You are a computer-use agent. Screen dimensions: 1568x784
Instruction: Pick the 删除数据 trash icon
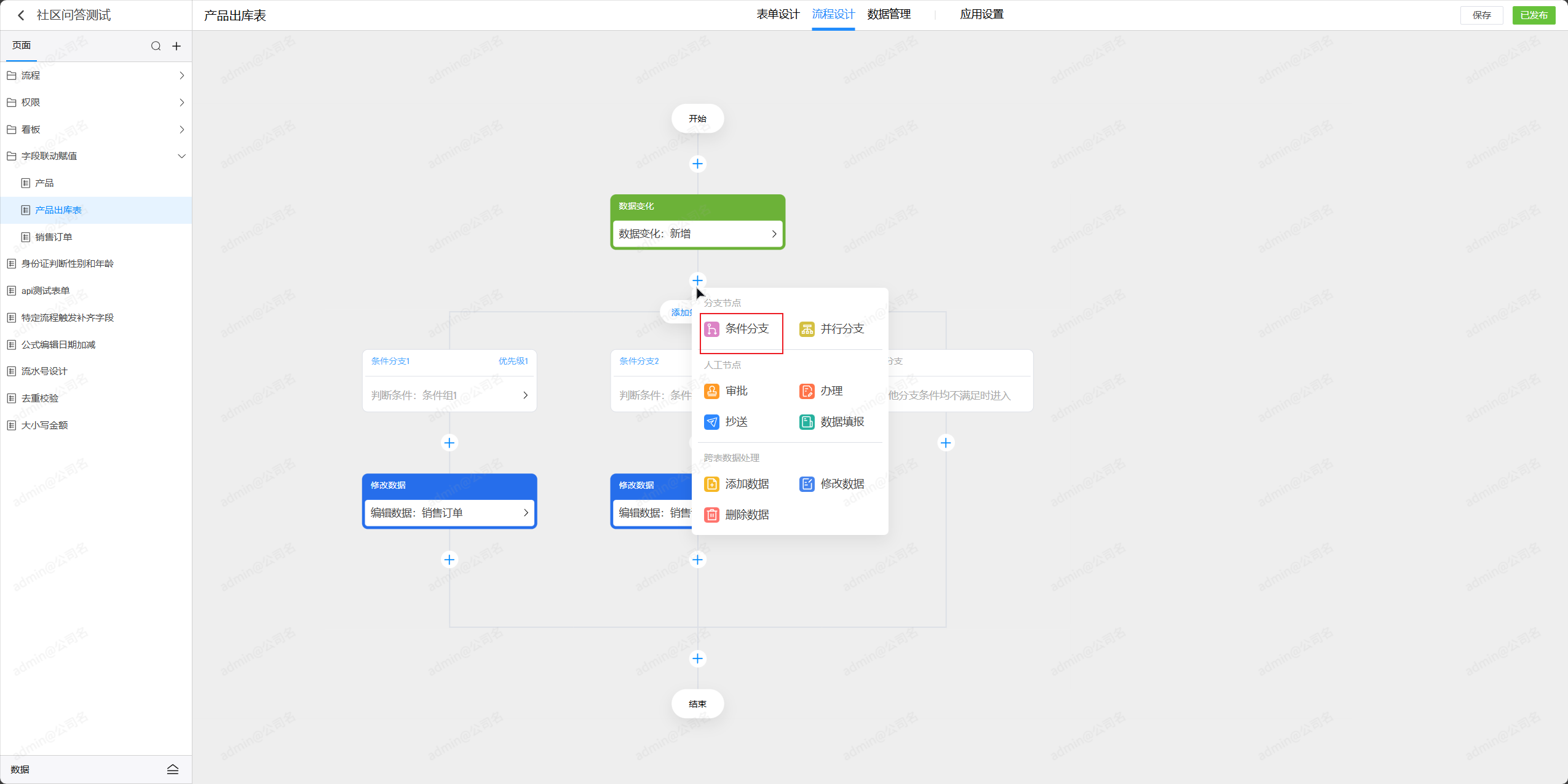click(x=711, y=515)
